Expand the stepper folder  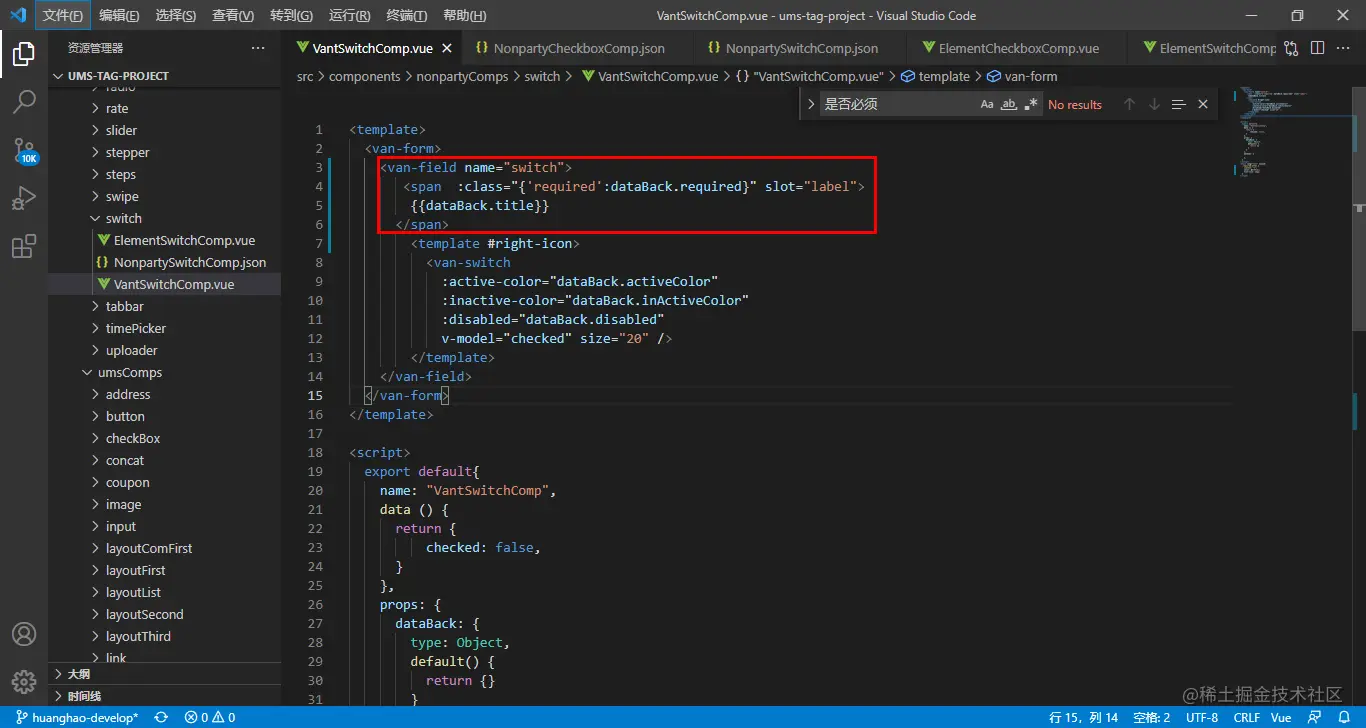[x=164, y=152]
